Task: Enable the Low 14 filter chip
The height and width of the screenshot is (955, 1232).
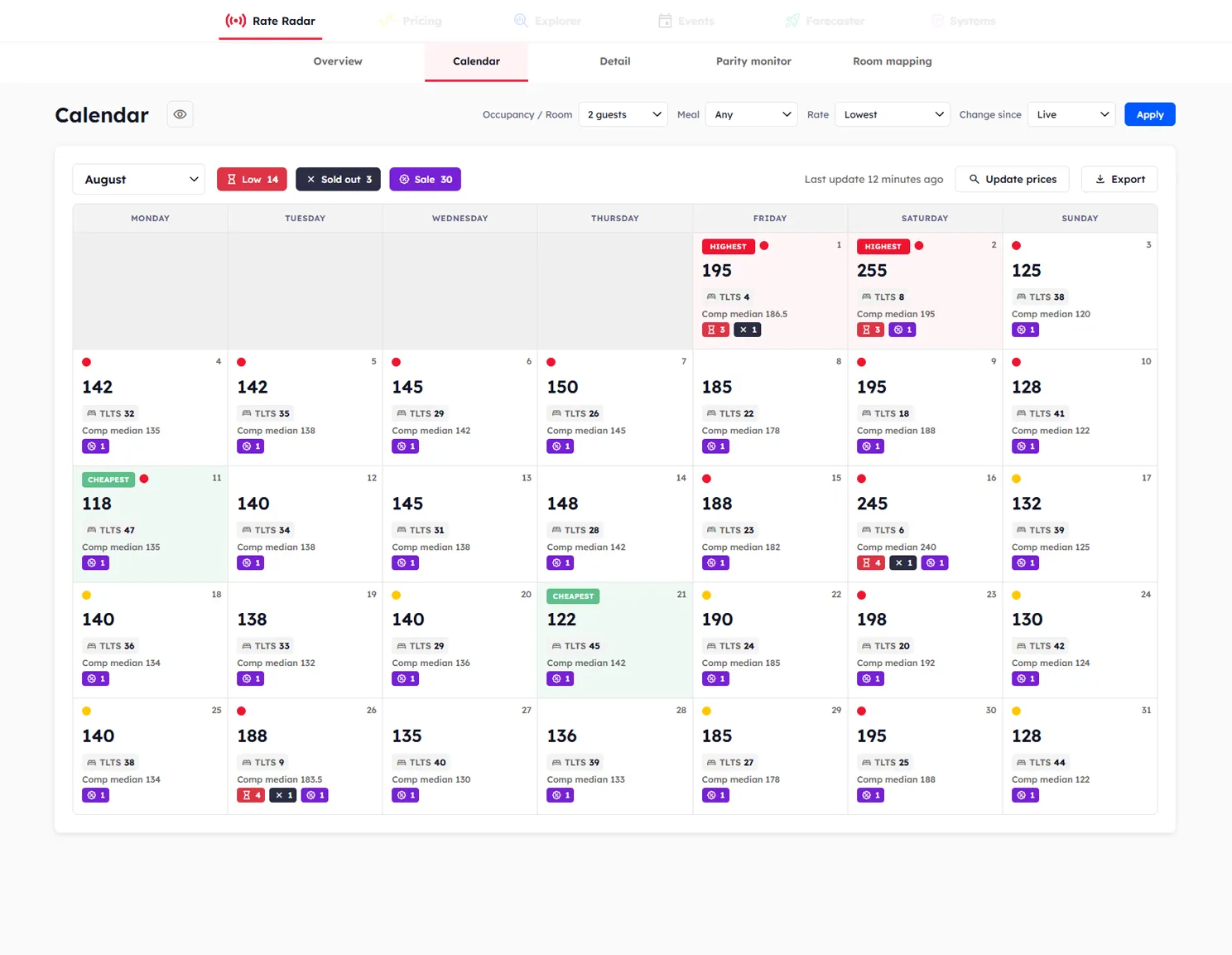Action: click(252, 179)
